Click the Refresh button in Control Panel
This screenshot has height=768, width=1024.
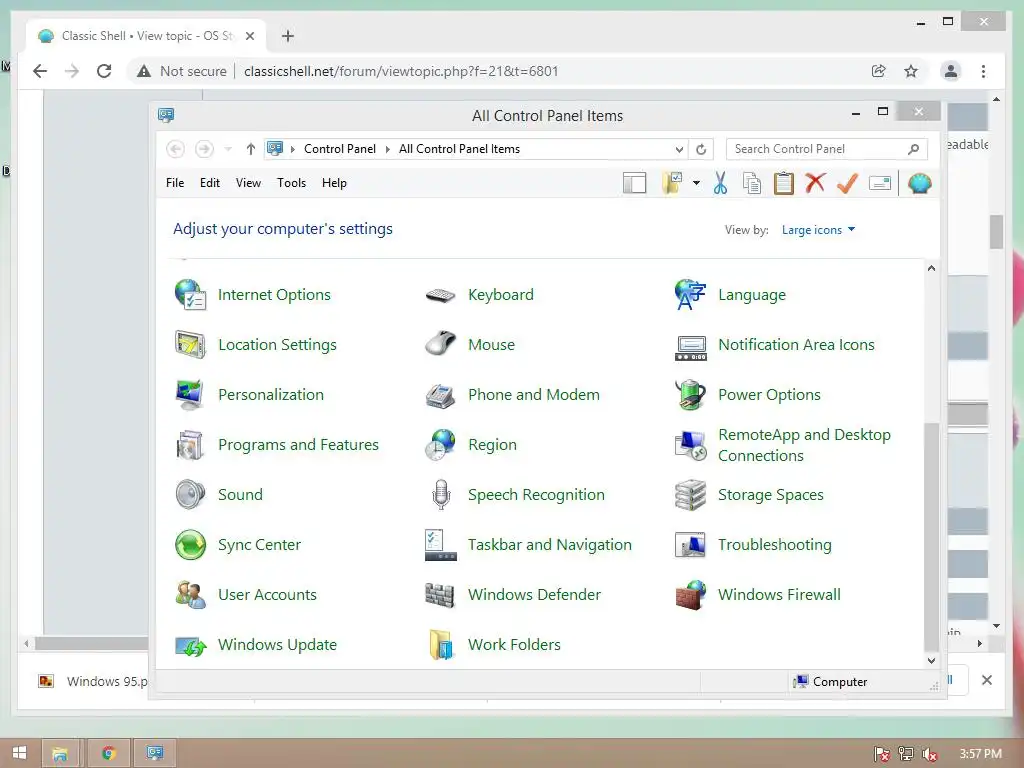[701, 150]
